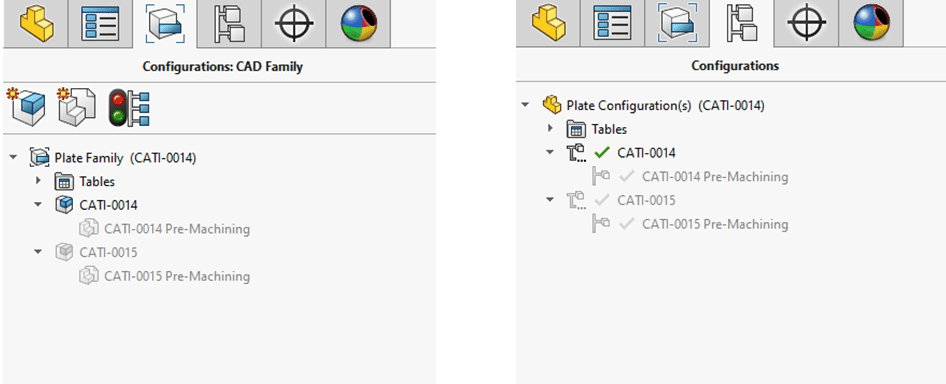
Task: Open PropertyManager tab in left panel
Action: tap(100, 24)
